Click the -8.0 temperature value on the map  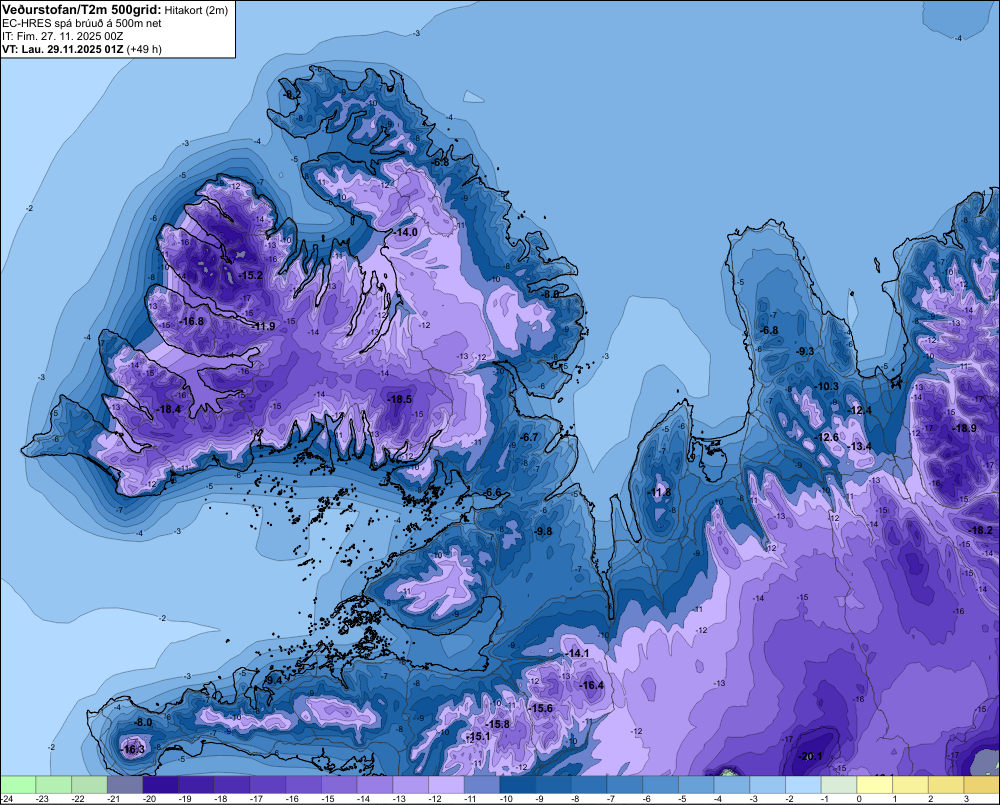coord(144,723)
